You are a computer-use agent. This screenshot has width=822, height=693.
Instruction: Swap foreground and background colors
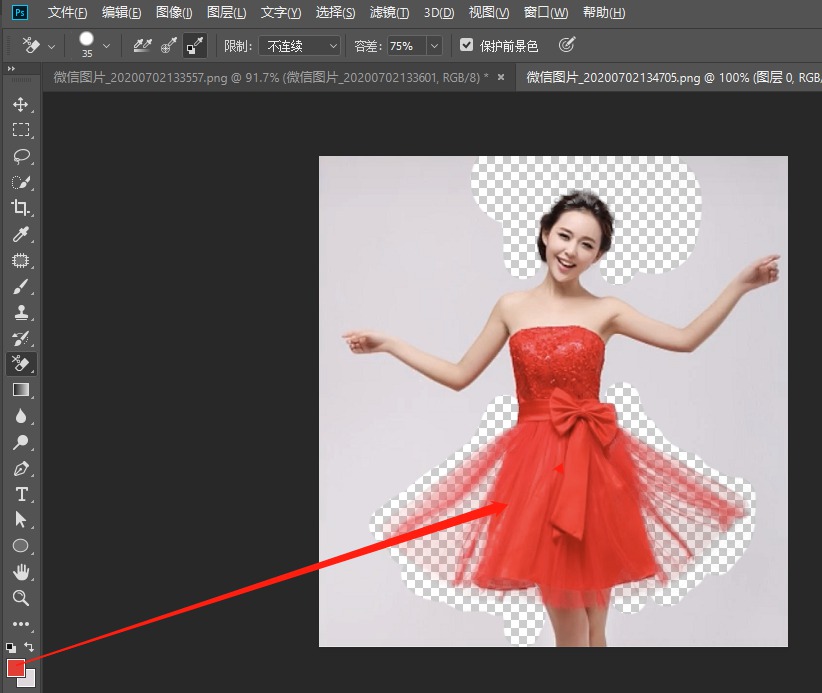30,648
